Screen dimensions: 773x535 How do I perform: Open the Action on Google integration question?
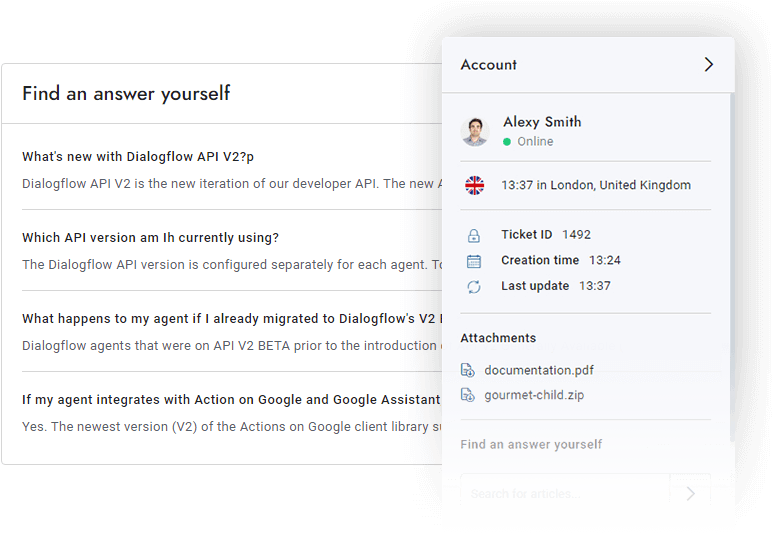tap(230, 400)
